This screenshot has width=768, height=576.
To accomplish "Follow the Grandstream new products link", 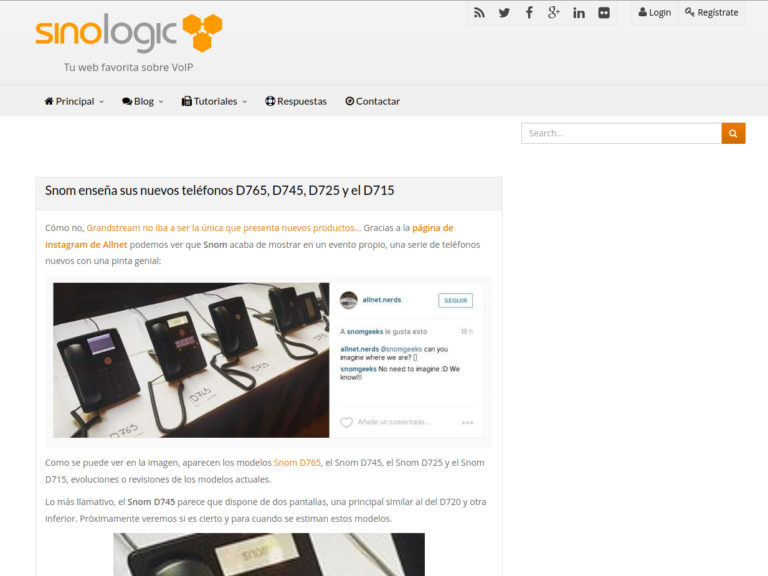I will click(x=223, y=228).
